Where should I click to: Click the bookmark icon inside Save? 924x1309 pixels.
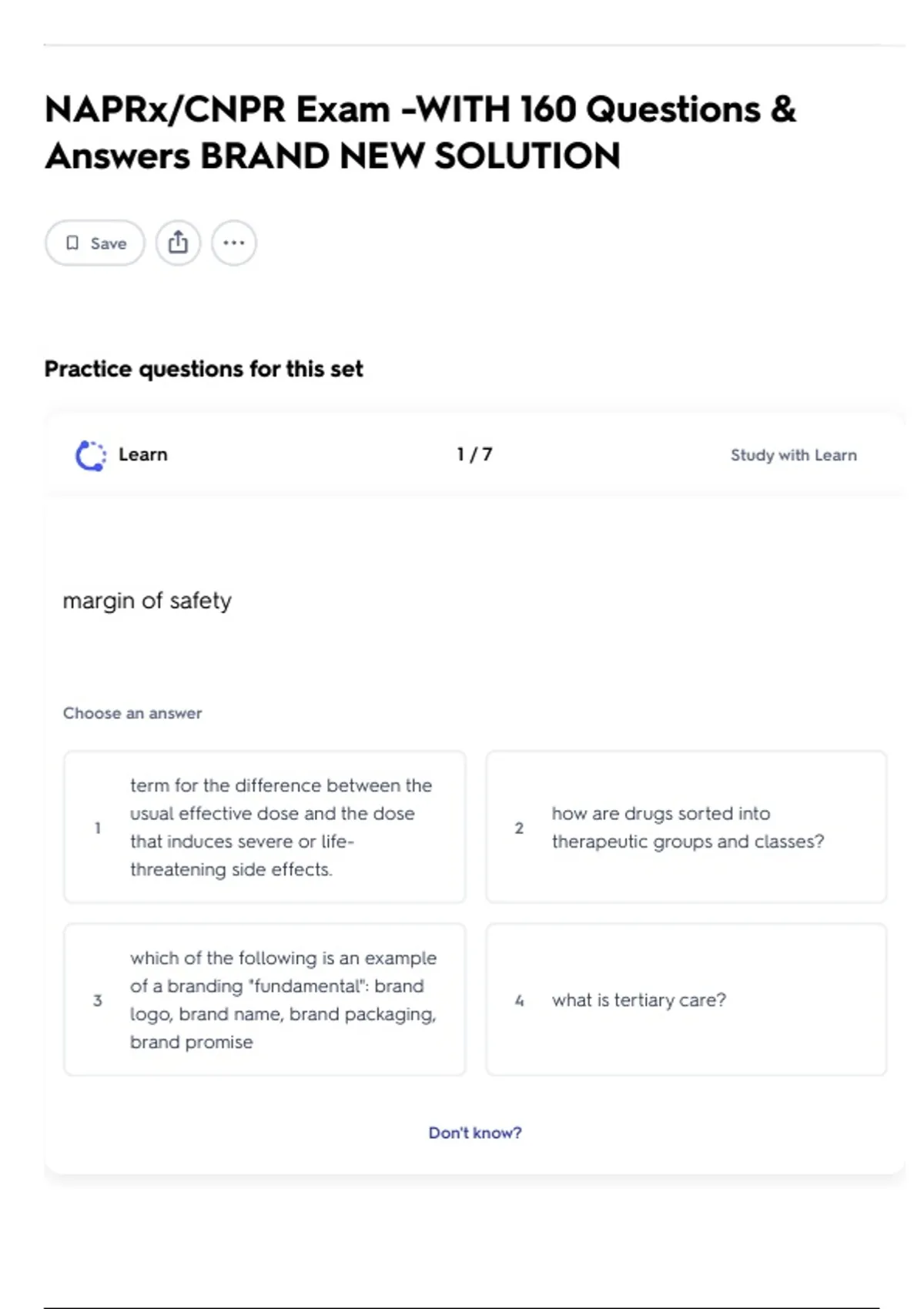point(72,243)
